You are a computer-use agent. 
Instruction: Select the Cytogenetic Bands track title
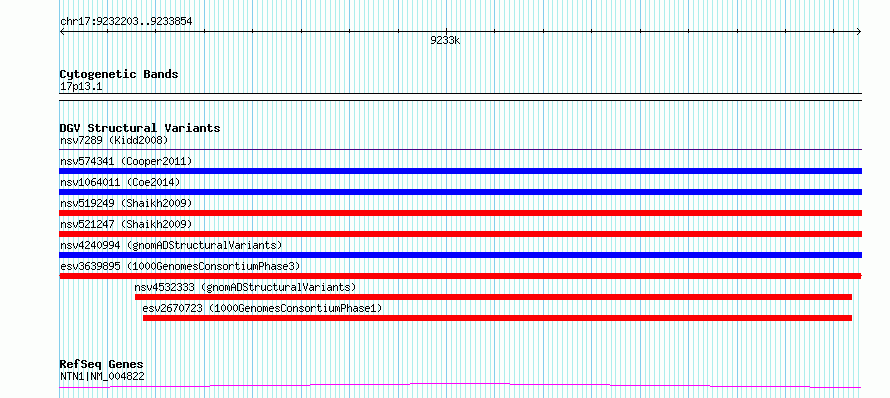coord(119,74)
